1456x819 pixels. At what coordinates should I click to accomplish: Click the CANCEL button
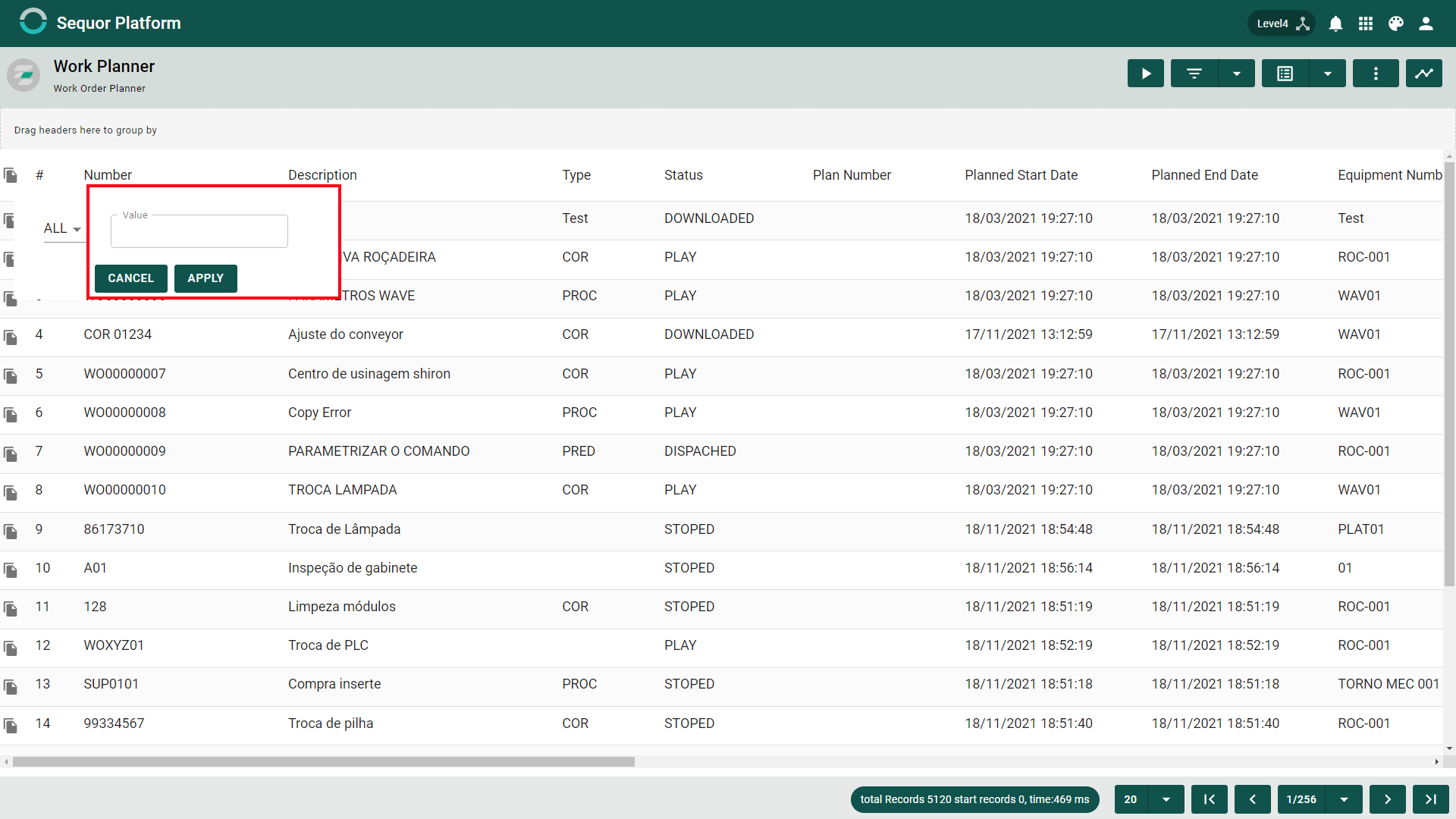coord(130,278)
